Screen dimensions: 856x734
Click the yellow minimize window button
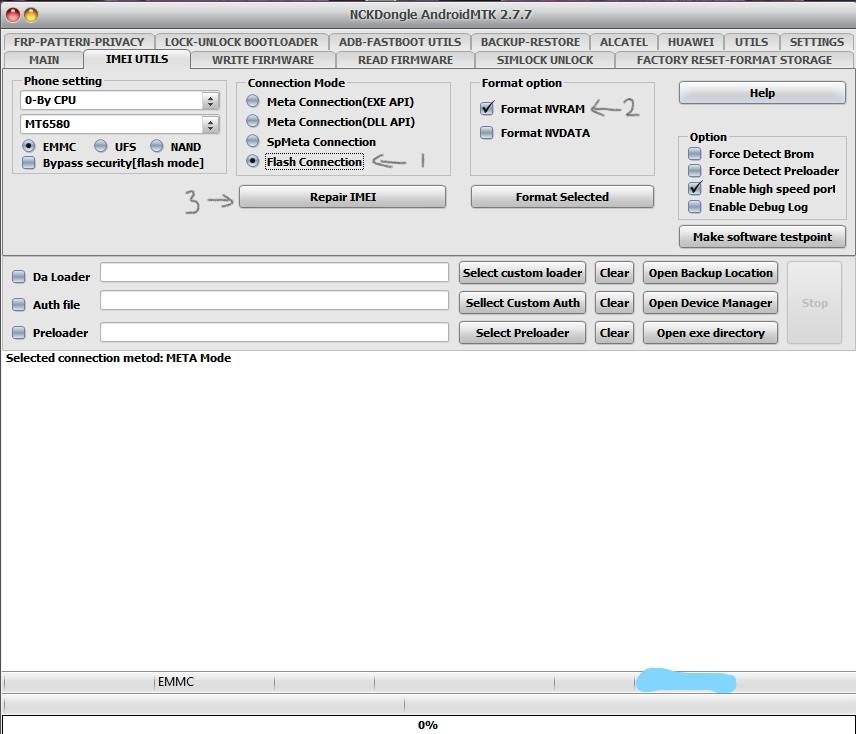pyautogui.click(x=32, y=15)
